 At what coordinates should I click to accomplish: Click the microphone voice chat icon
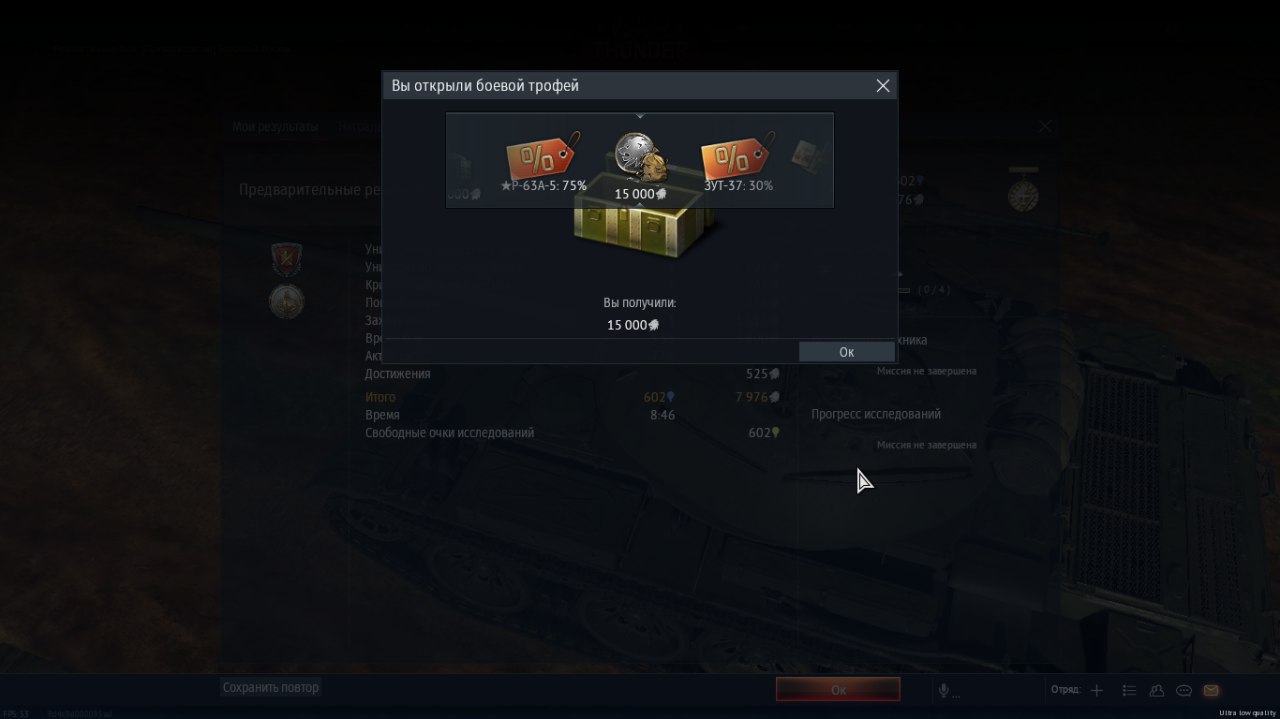943,690
